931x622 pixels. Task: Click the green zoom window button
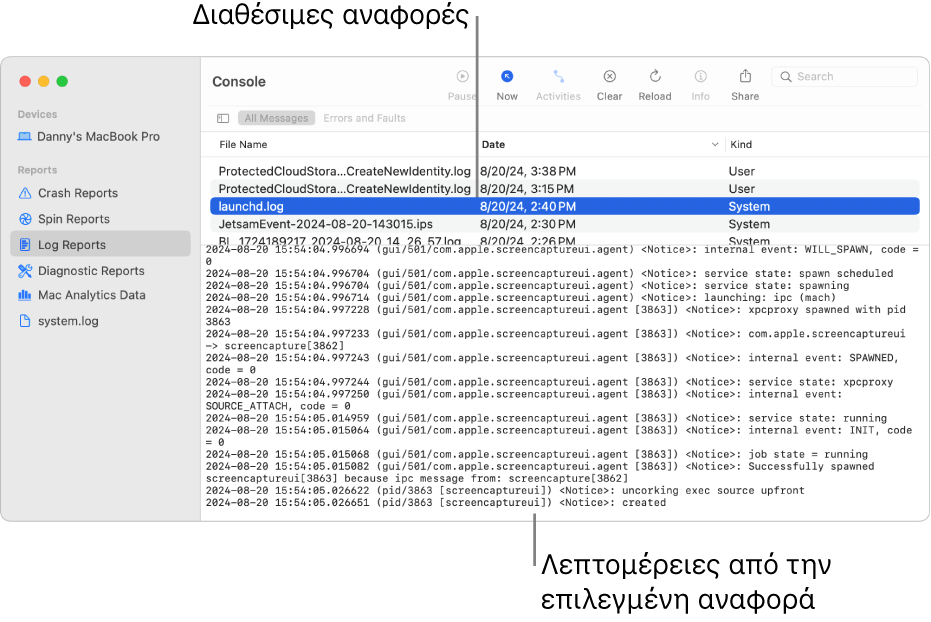pyautogui.click(x=62, y=81)
